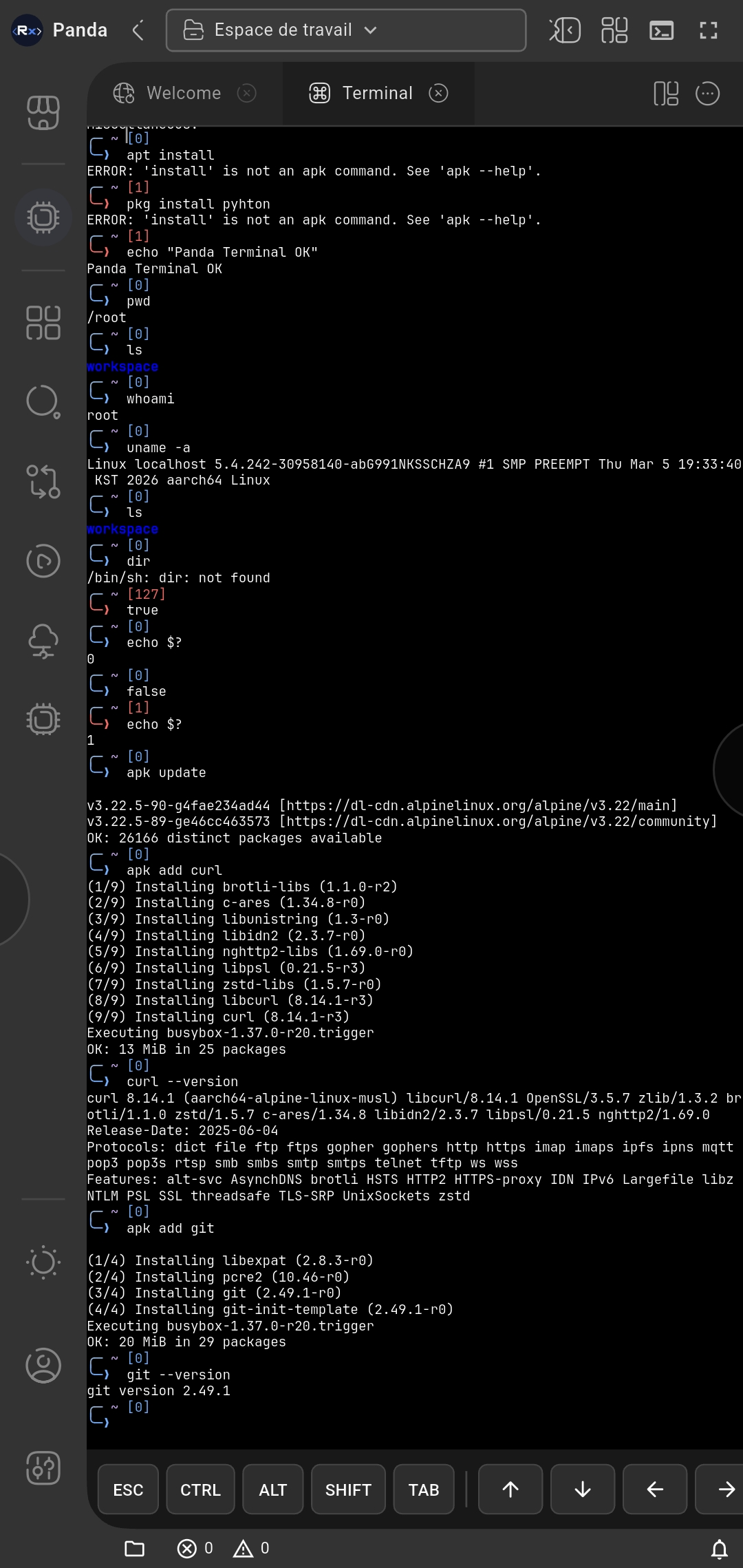This screenshot has height=1568, width=743.
Task: Open the folder icon in status bar
Action: (x=135, y=1549)
